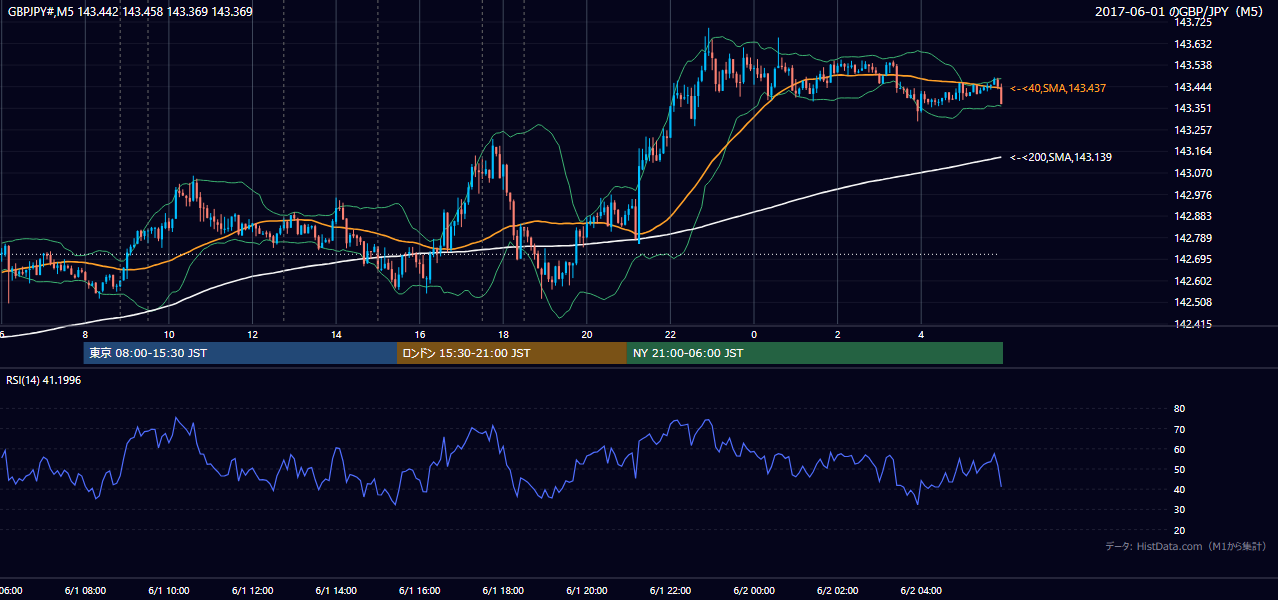Click the RSI scale value 20

point(1179,530)
